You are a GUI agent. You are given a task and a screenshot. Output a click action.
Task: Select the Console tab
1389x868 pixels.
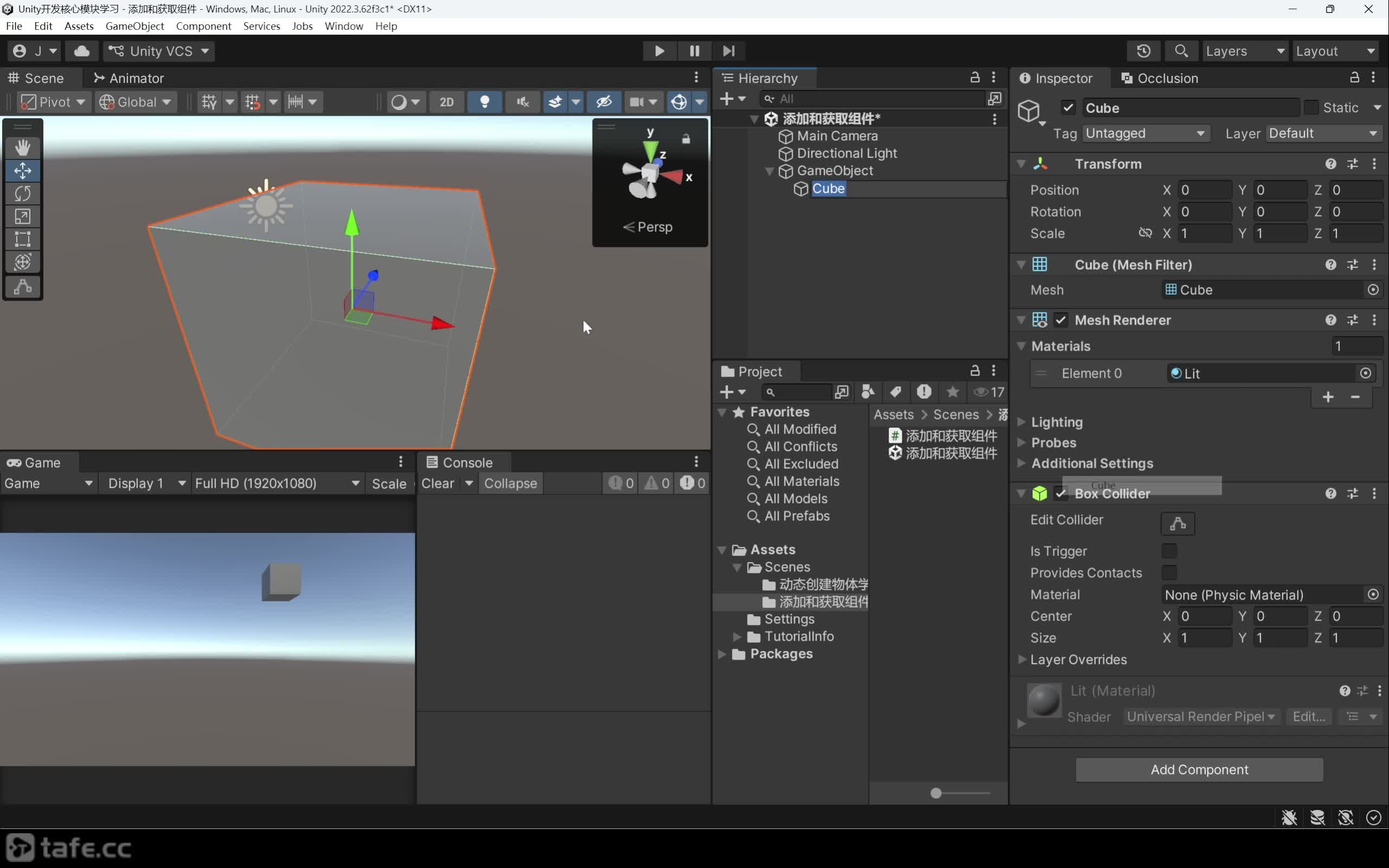[x=460, y=463]
